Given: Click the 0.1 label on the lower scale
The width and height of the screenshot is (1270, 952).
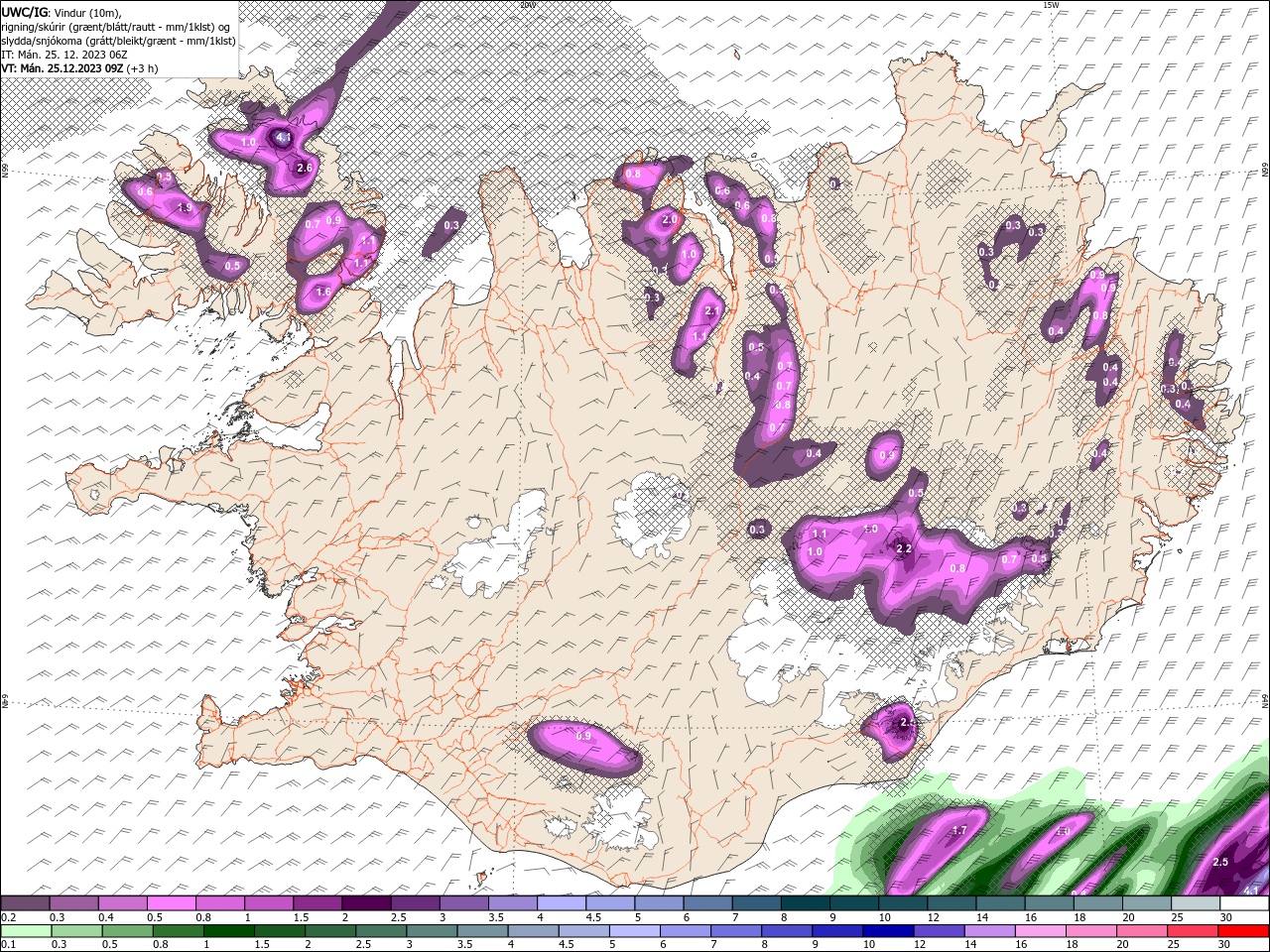Looking at the screenshot, I should pos(9,944).
